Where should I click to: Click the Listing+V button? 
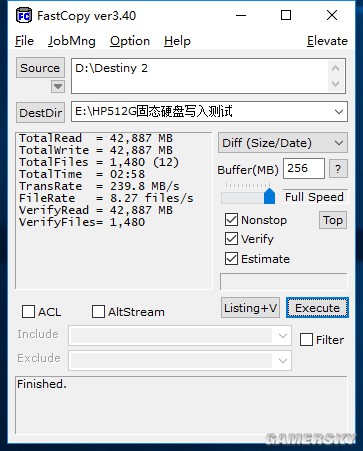[x=250, y=308]
